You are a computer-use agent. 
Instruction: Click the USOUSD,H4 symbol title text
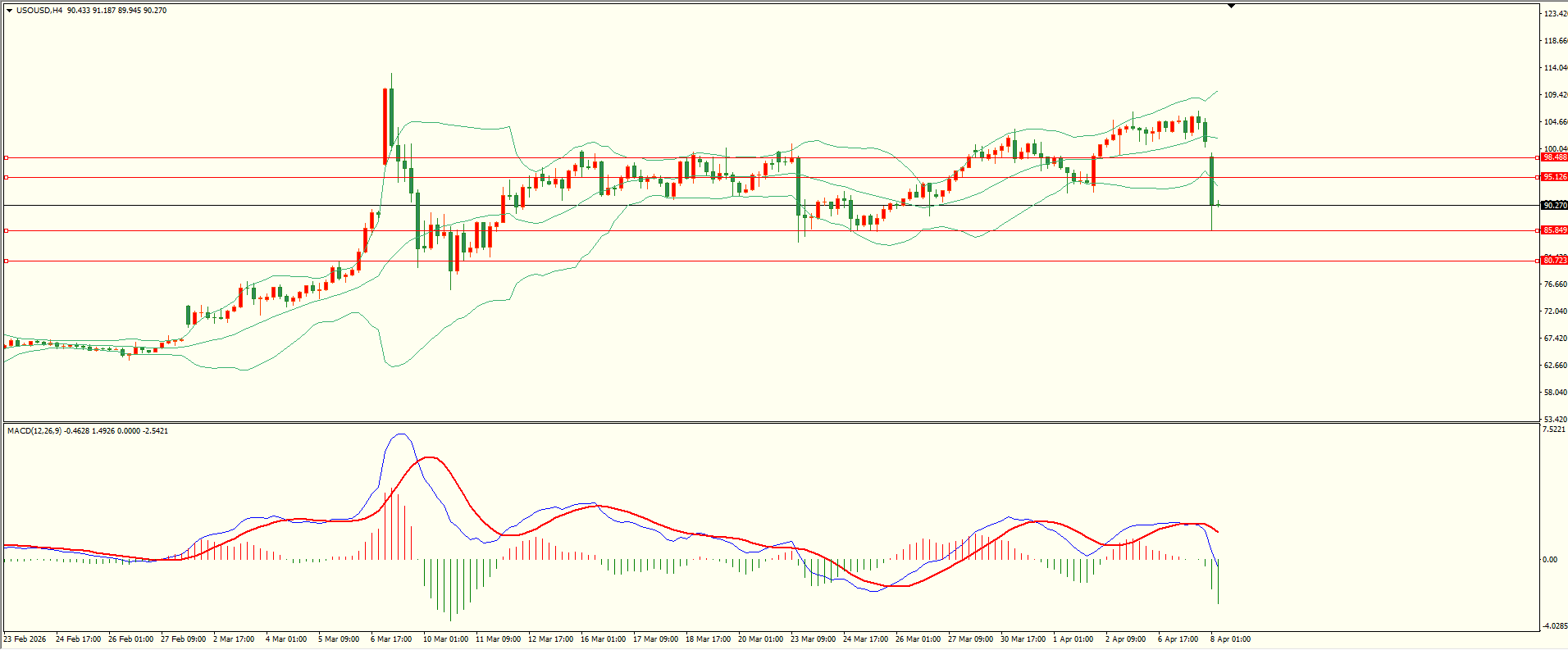click(x=39, y=11)
